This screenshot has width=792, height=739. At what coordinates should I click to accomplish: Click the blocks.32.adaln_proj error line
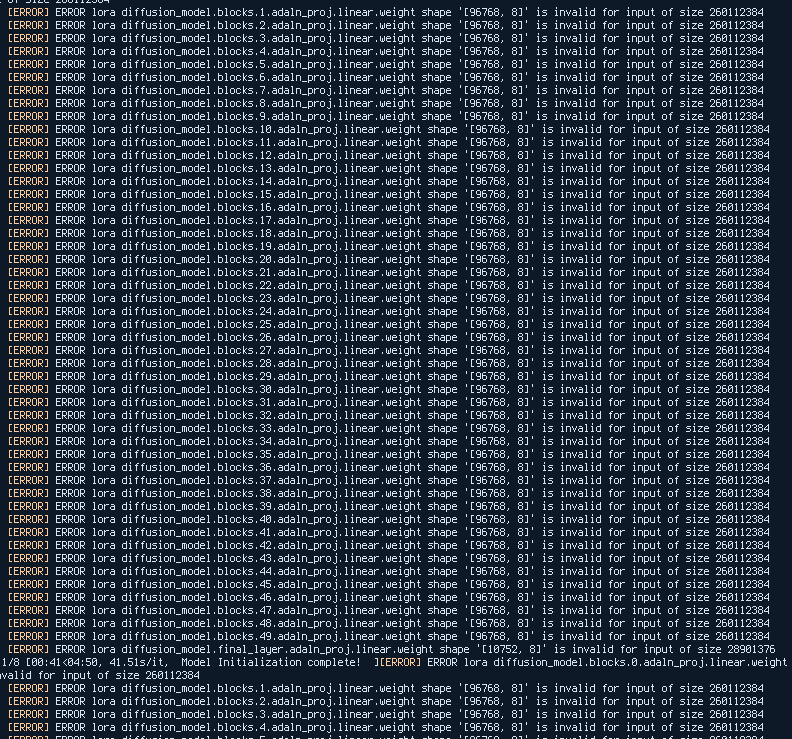[x=388, y=416]
